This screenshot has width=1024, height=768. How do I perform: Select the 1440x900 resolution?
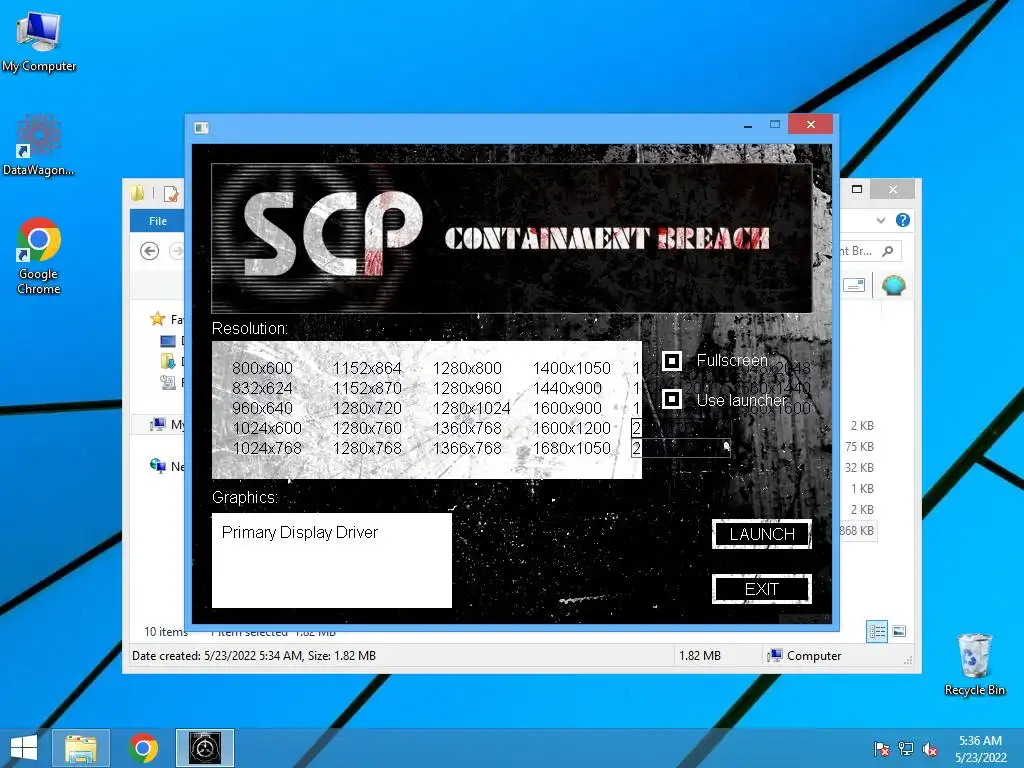[x=567, y=389]
